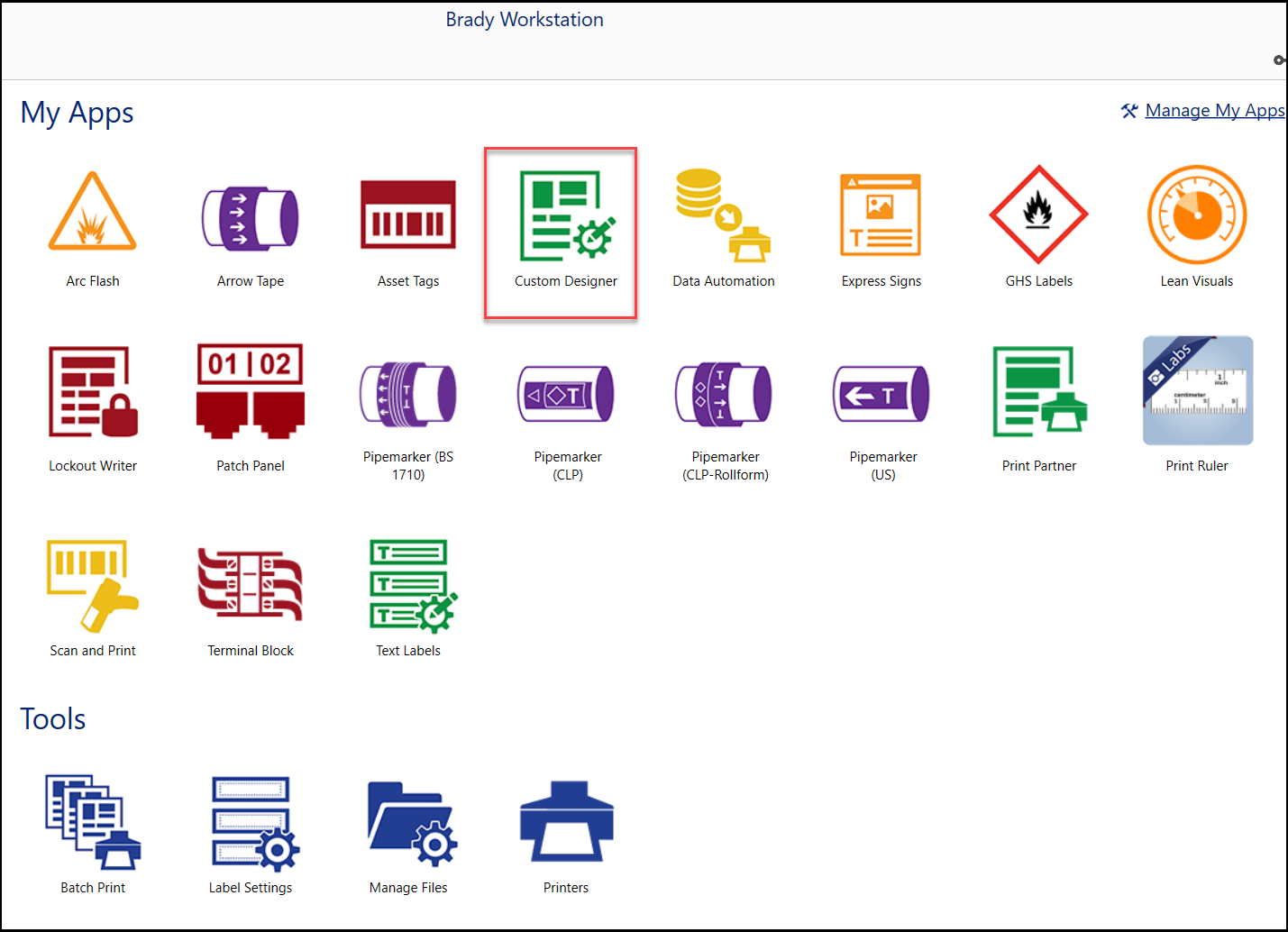Viewport: 1288px width, 932px height.
Task: Open the Print Partner app
Action: [x=1038, y=393]
